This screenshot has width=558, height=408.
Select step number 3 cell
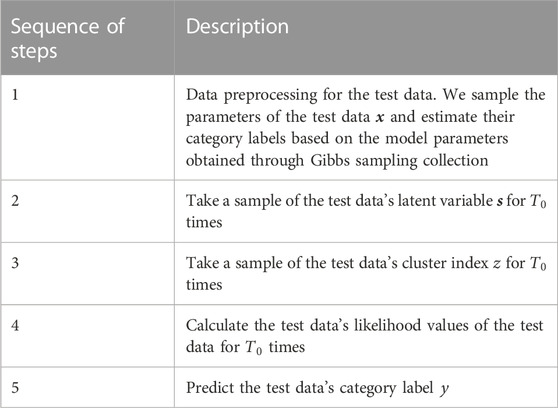(87, 274)
